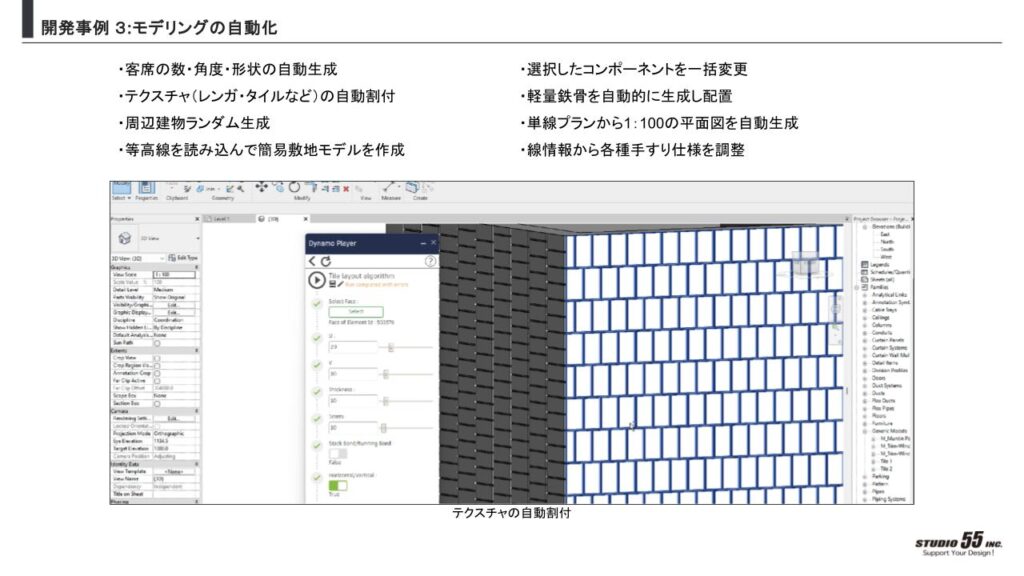
Task: Expand Generic Models in Project Browser
Action: (865, 431)
